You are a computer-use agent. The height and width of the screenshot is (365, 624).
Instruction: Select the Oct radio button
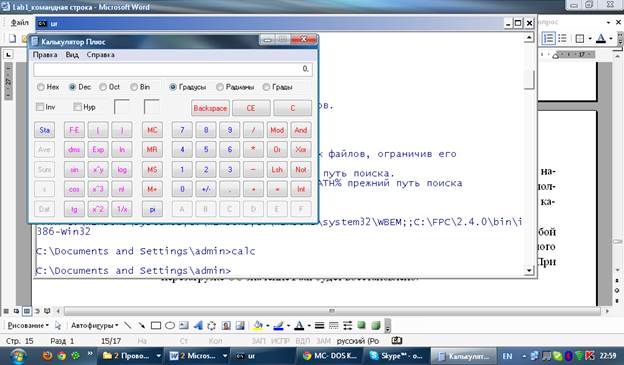[x=103, y=87]
